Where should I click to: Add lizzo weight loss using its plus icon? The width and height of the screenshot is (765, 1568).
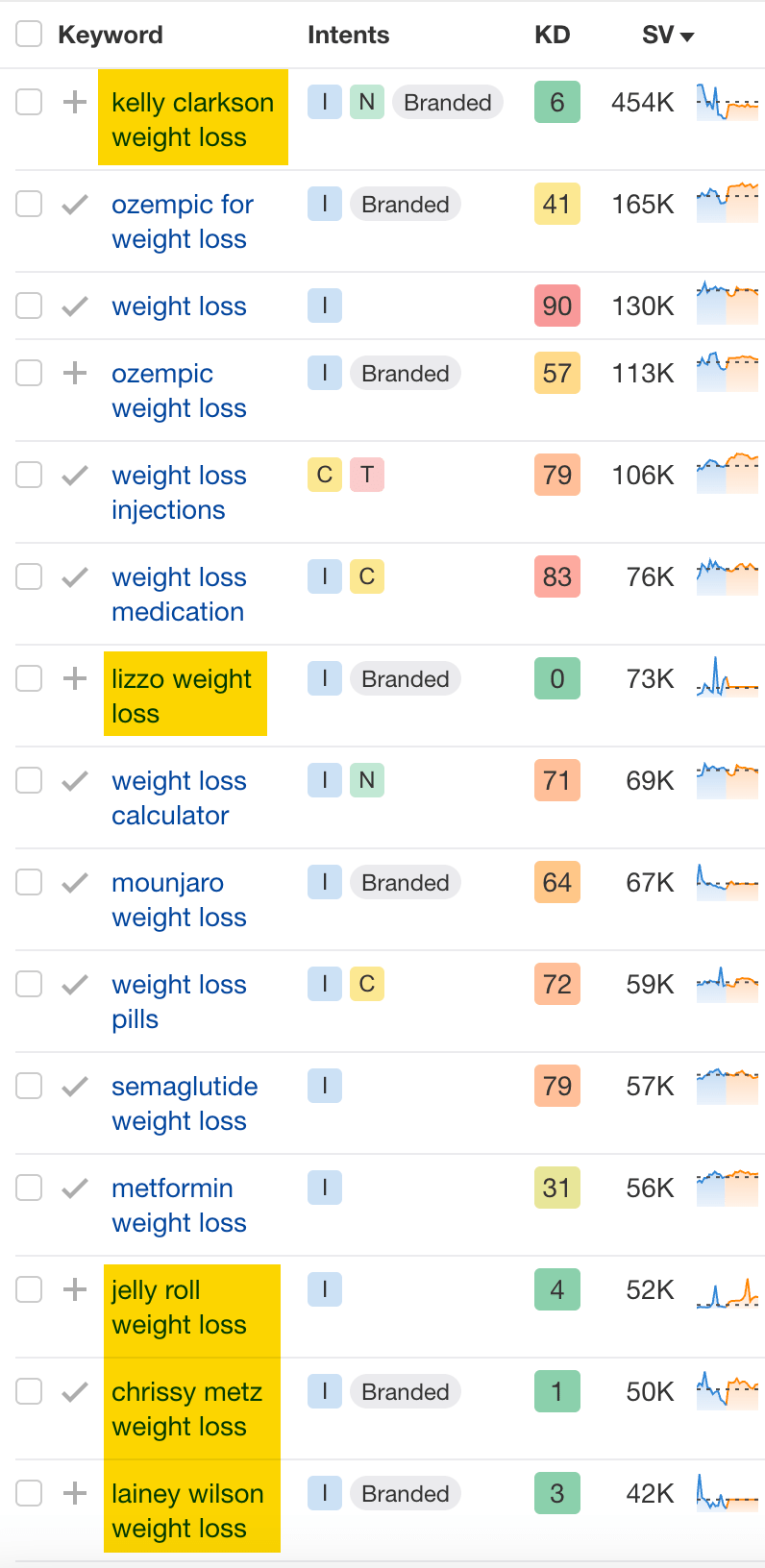click(x=75, y=678)
